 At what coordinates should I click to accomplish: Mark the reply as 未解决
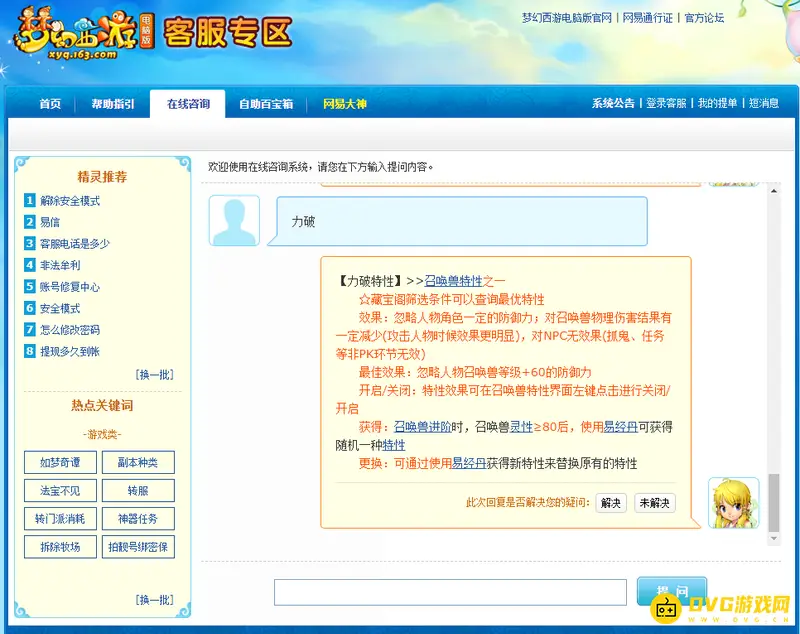pyautogui.click(x=655, y=503)
